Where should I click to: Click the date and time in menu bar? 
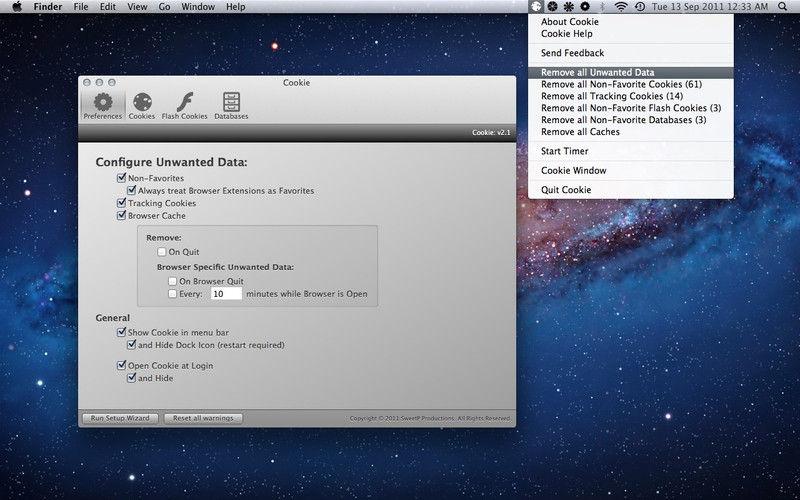710,7
